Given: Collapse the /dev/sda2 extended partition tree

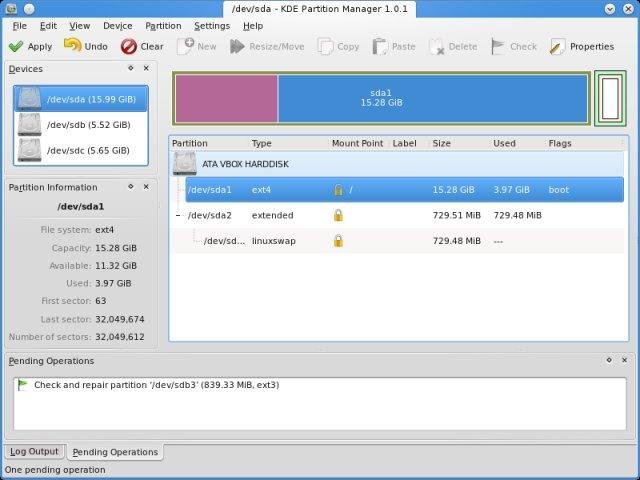Looking at the screenshot, I should [x=178, y=215].
